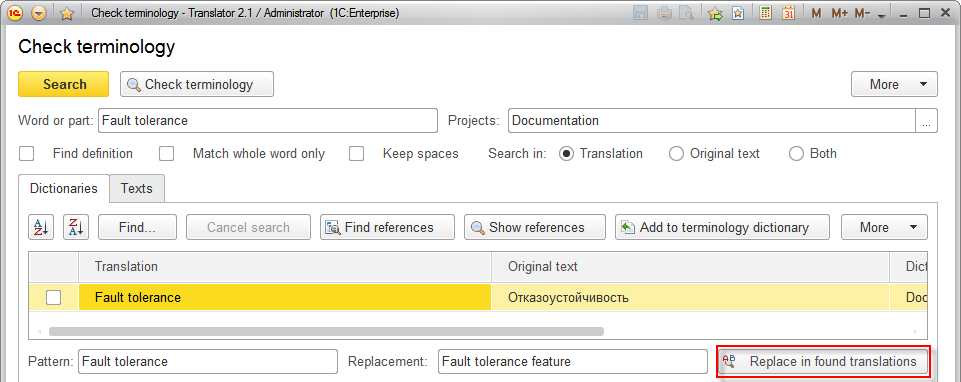Open the top More dropdown
The width and height of the screenshot is (961, 382).
[894, 84]
